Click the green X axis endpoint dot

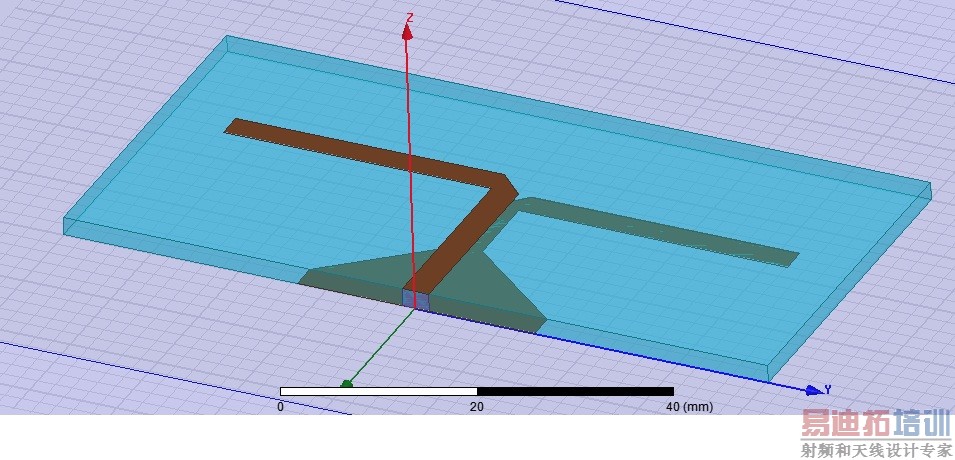tap(347, 384)
